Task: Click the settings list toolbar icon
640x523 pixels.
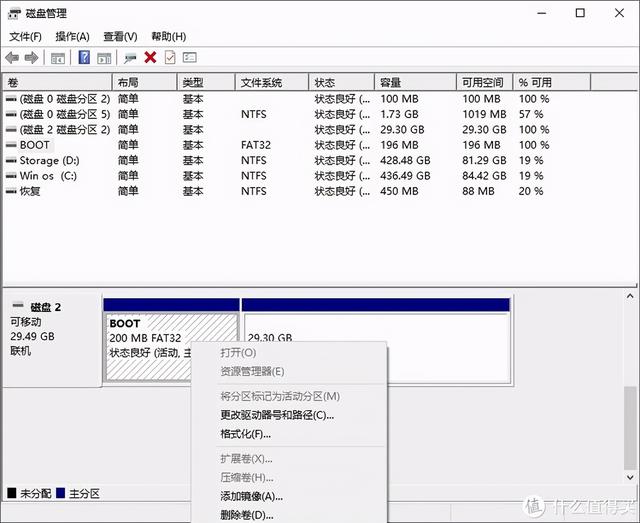Action: [189, 58]
